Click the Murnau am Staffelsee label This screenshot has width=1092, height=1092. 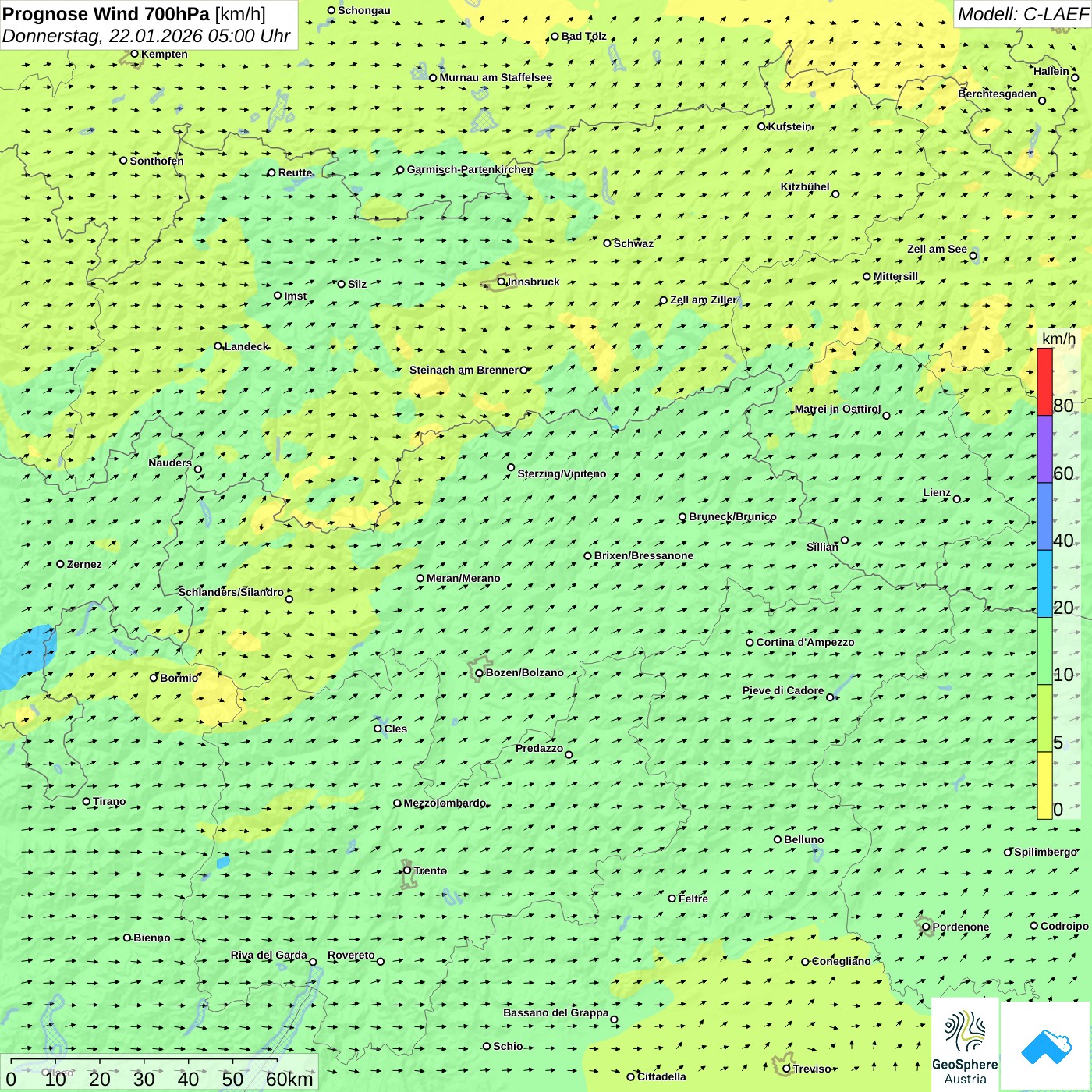pos(495,77)
